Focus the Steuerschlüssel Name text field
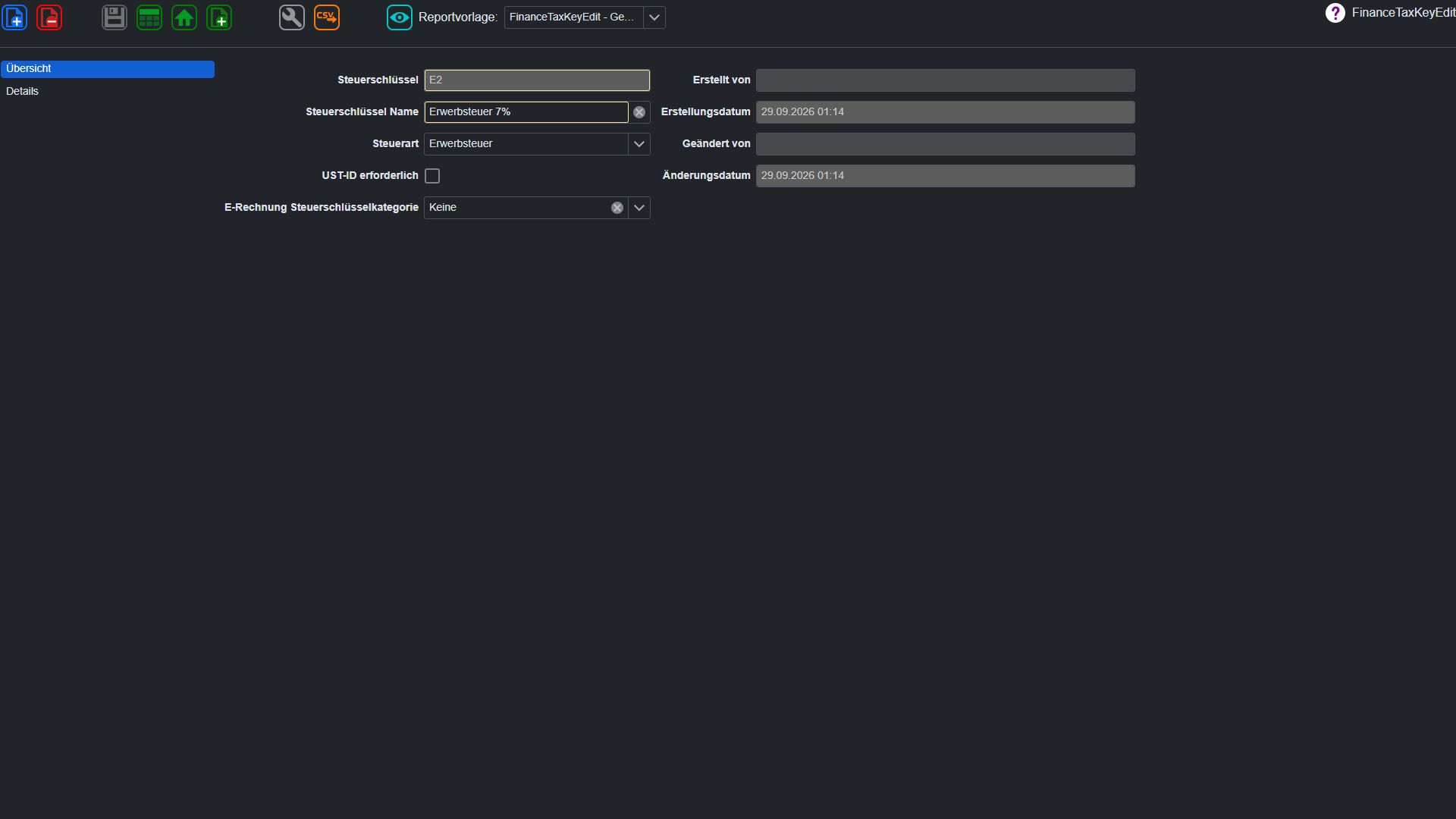The width and height of the screenshot is (1456, 819). click(526, 112)
